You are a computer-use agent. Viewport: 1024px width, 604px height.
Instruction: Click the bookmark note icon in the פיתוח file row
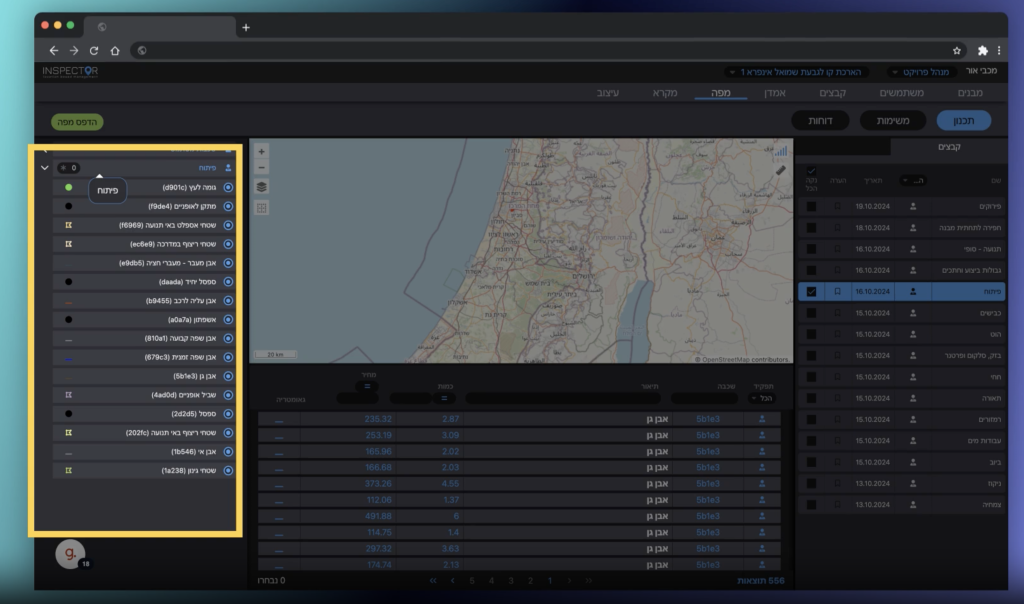click(837, 292)
